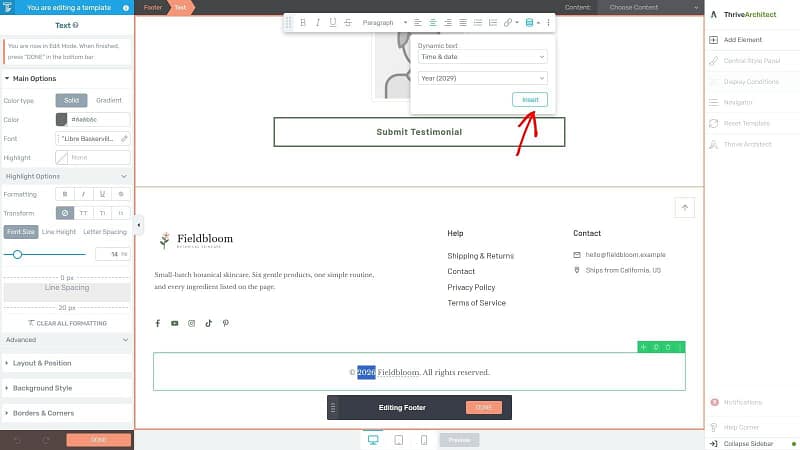Expand Layout & Position panel
Image resolution: width=800 pixels, height=450 pixels.
pos(66,363)
